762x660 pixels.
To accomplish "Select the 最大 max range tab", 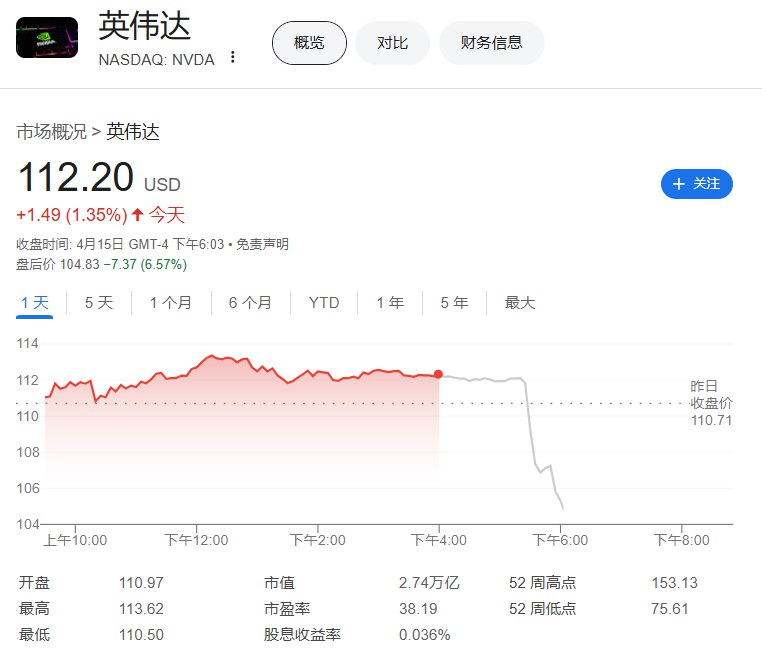I will click(x=520, y=303).
